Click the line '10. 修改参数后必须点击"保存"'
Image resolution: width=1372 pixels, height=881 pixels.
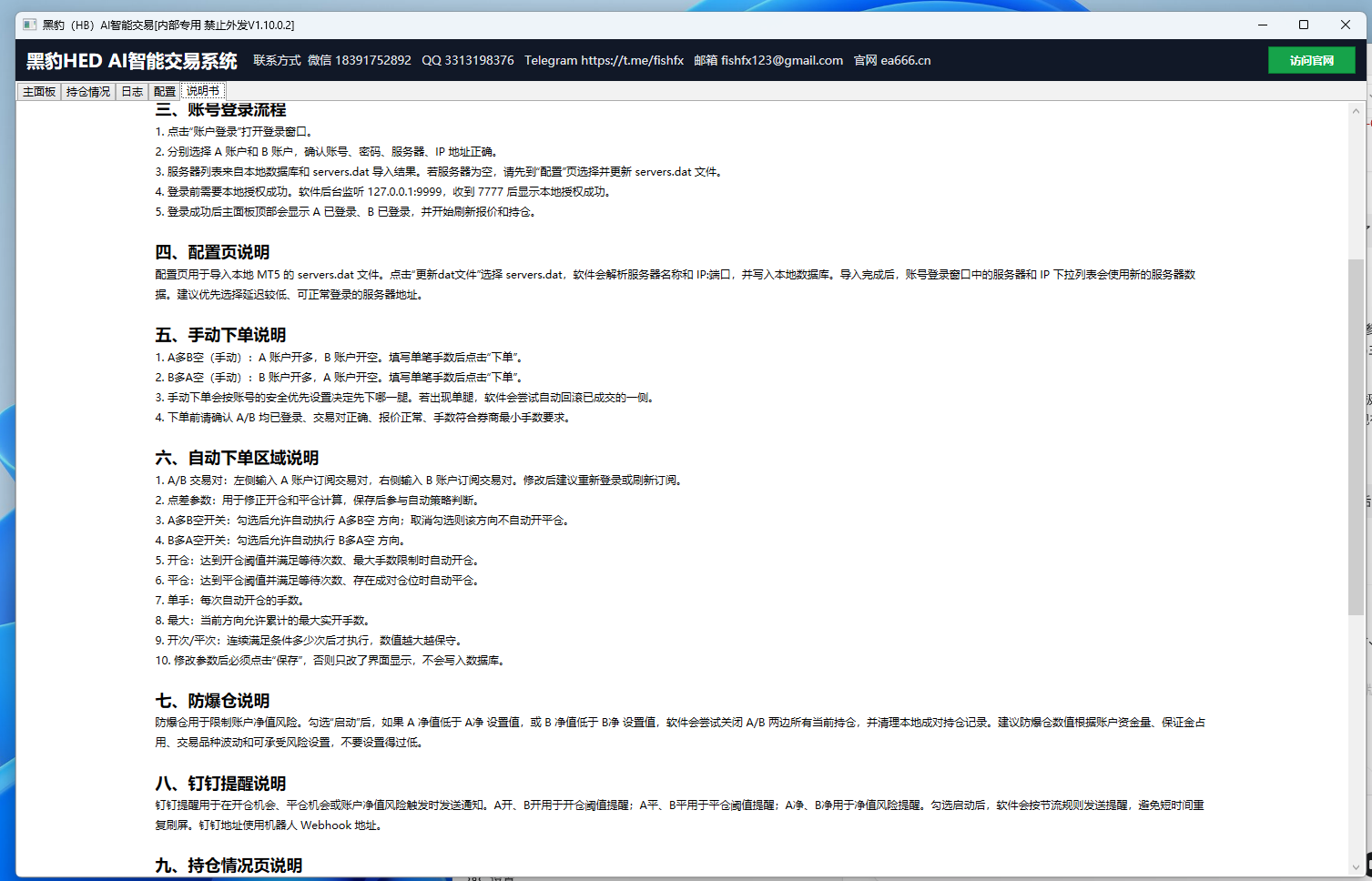(x=330, y=661)
